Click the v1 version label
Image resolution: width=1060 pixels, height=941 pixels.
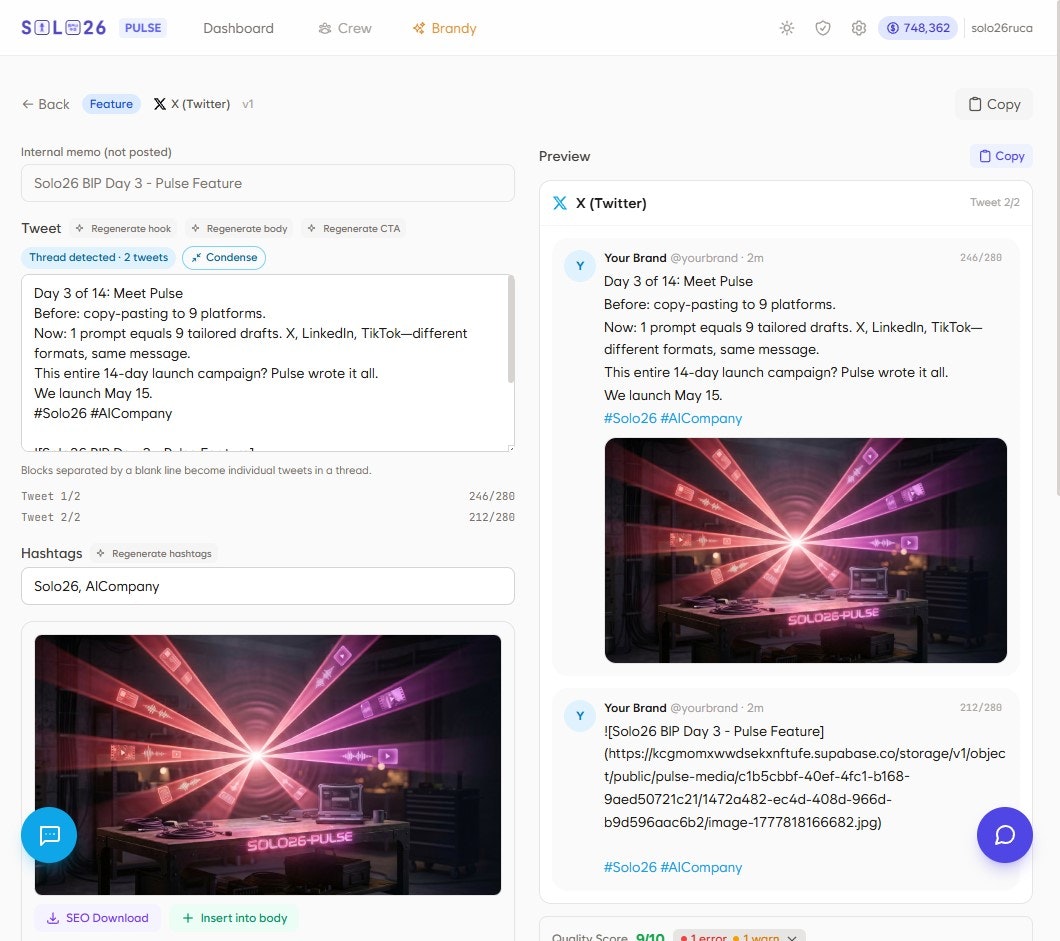pyautogui.click(x=247, y=104)
